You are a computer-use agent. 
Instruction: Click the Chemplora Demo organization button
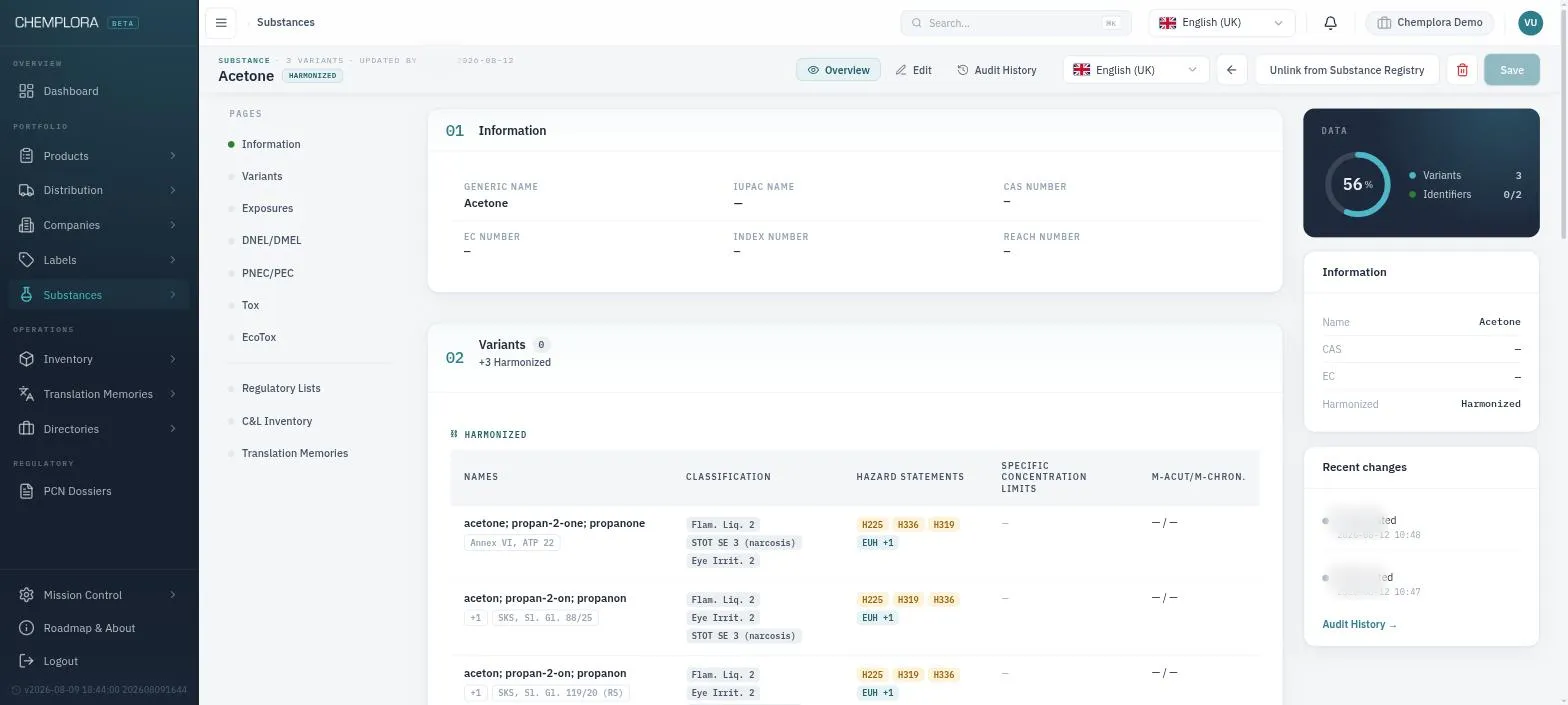point(1429,23)
